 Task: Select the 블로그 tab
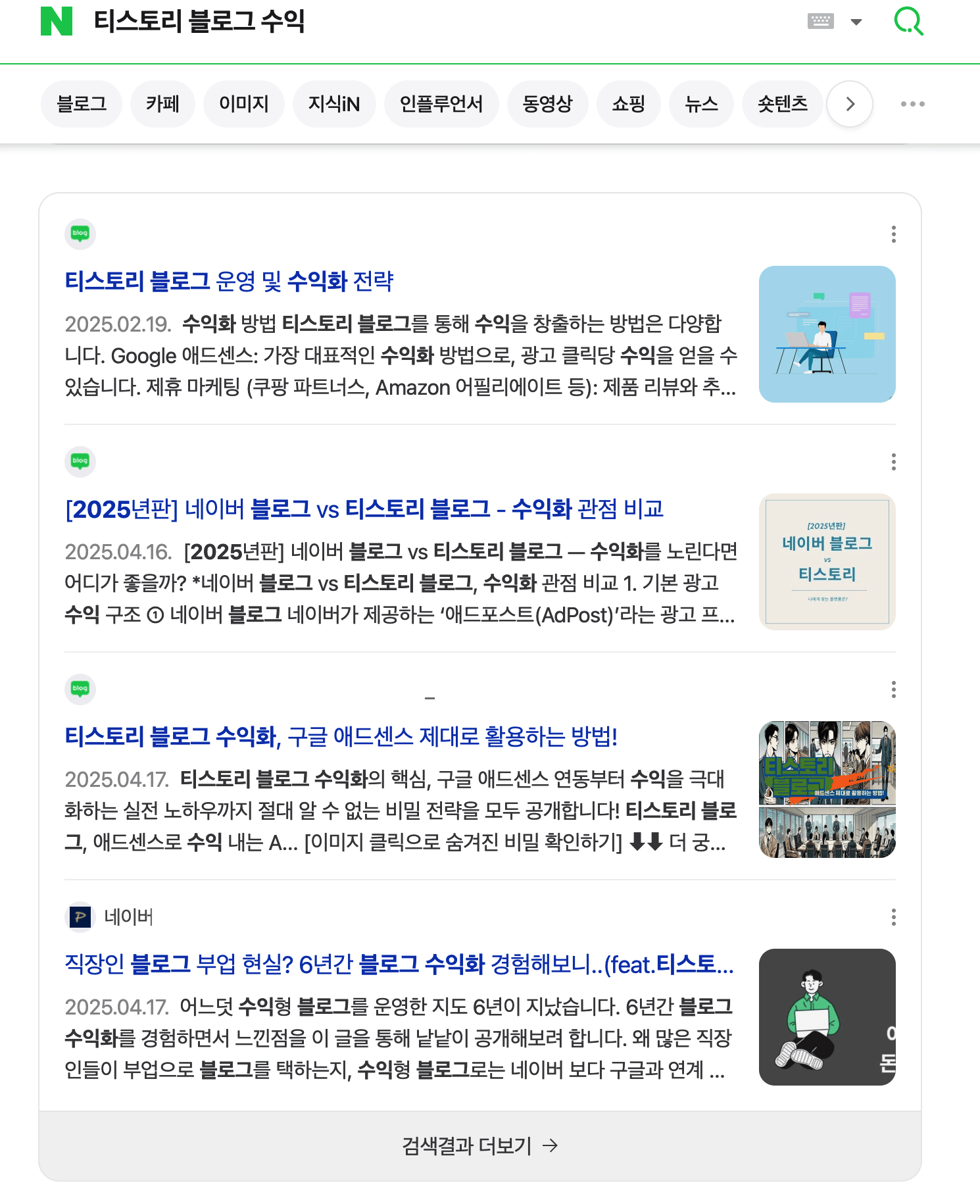click(x=82, y=104)
